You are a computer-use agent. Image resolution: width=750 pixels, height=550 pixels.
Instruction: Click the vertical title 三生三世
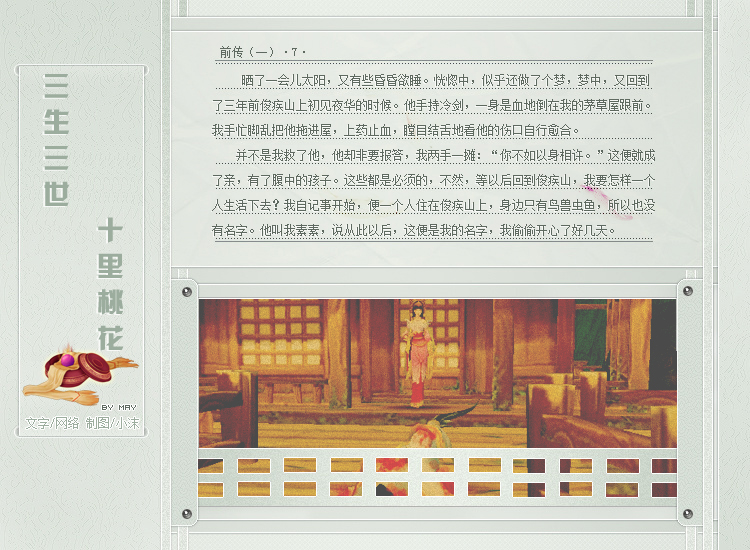tap(57, 139)
